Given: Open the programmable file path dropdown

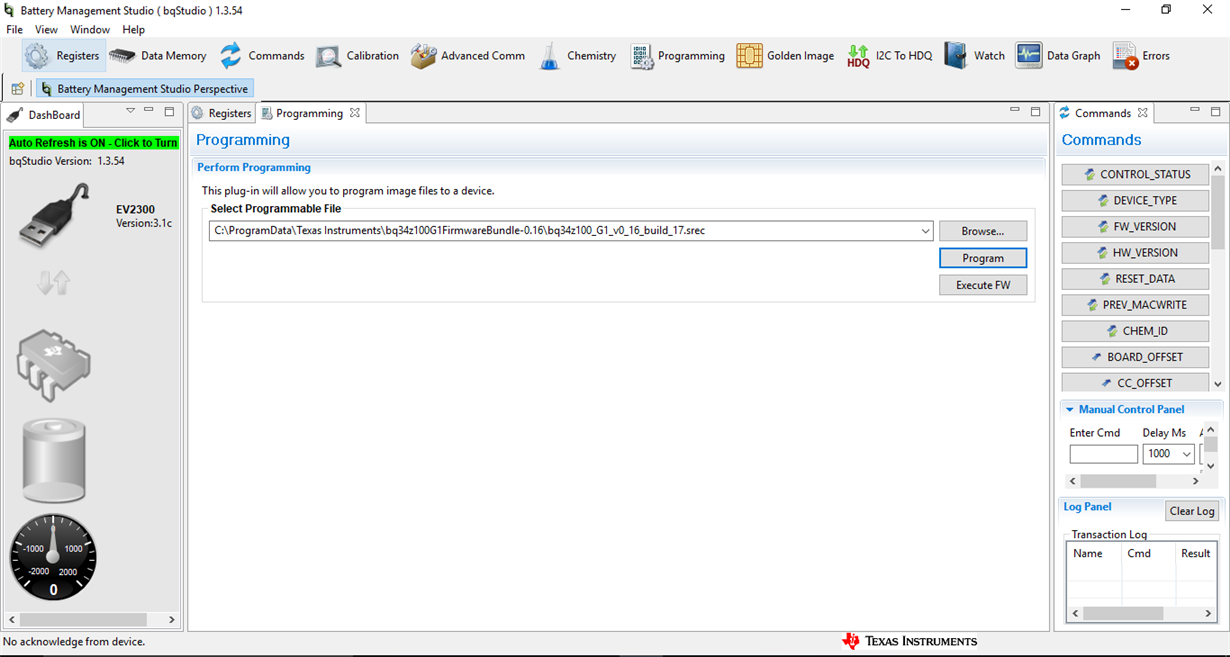Looking at the screenshot, I should tap(925, 231).
